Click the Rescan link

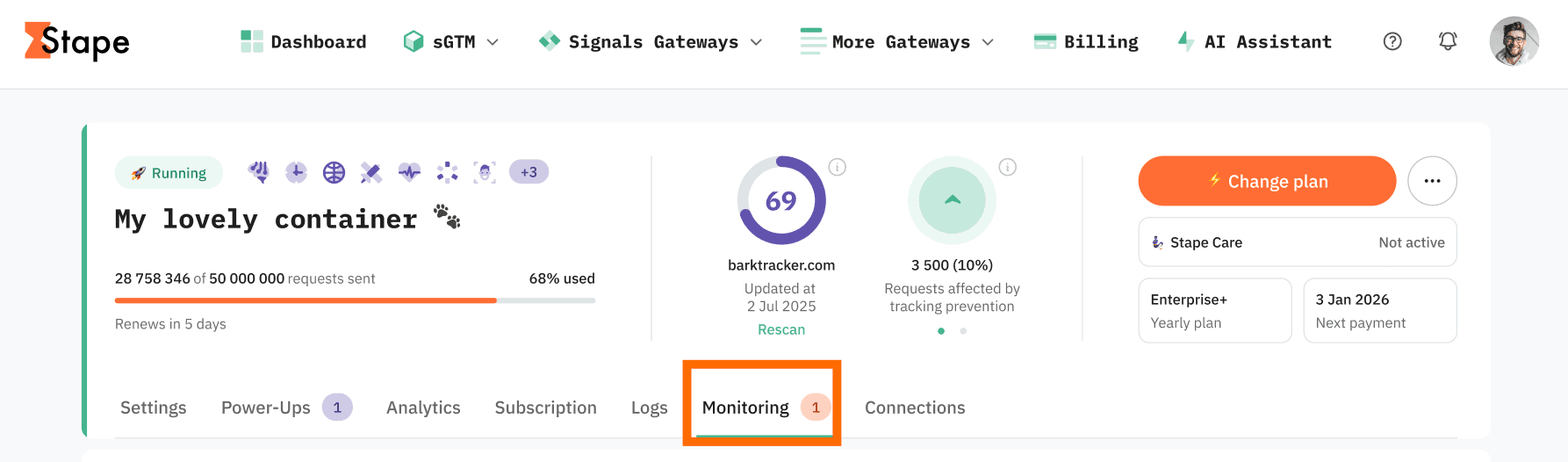point(781,329)
